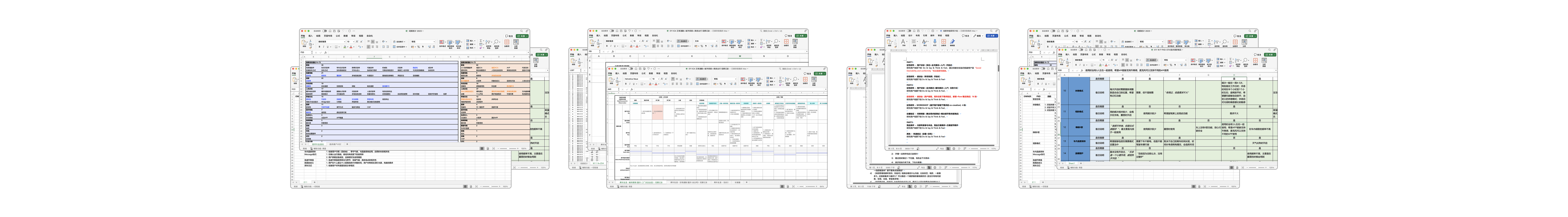Click Paste icon in Word 创新体验研究计划 window
Screen dimensions: 1568x217
click(x=889, y=41)
